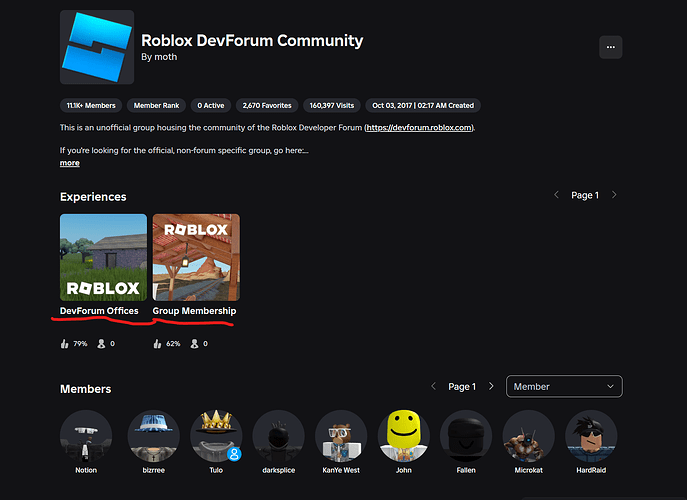
Task: Open the Member rank dropdown
Action: click(x=564, y=386)
